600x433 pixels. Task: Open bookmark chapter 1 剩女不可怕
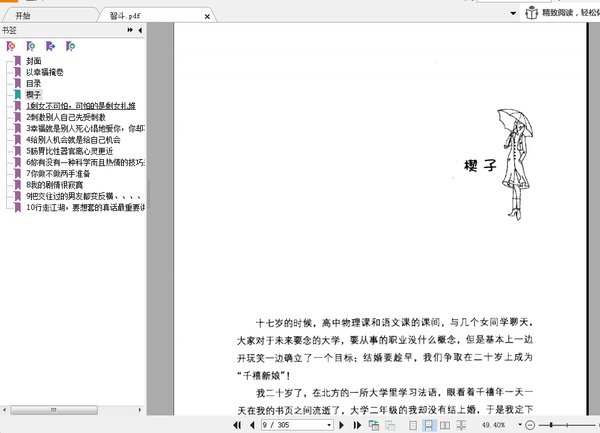(x=81, y=106)
